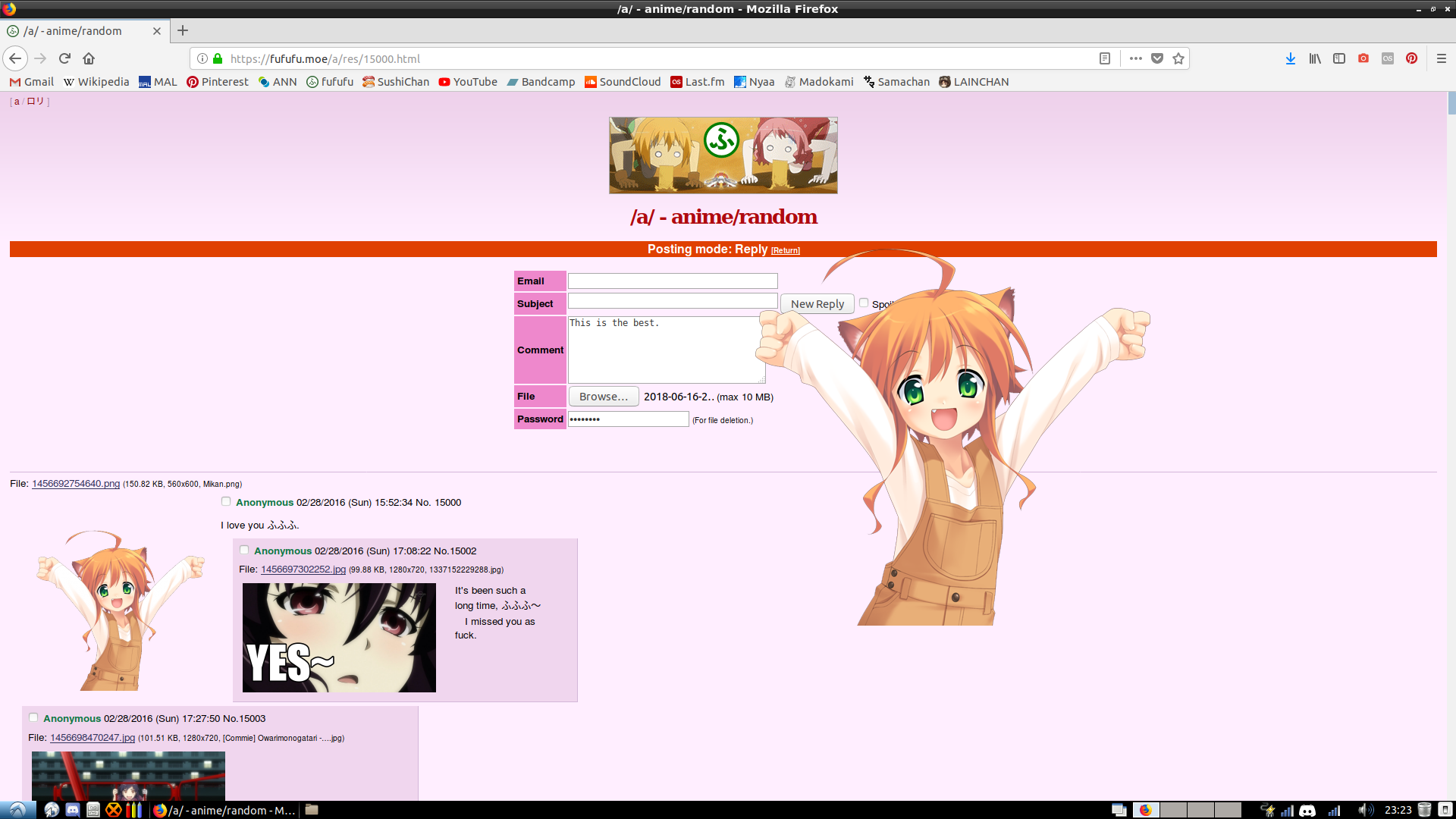Expand the Mikan cat-girl thumbnail image

coord(121,610)
